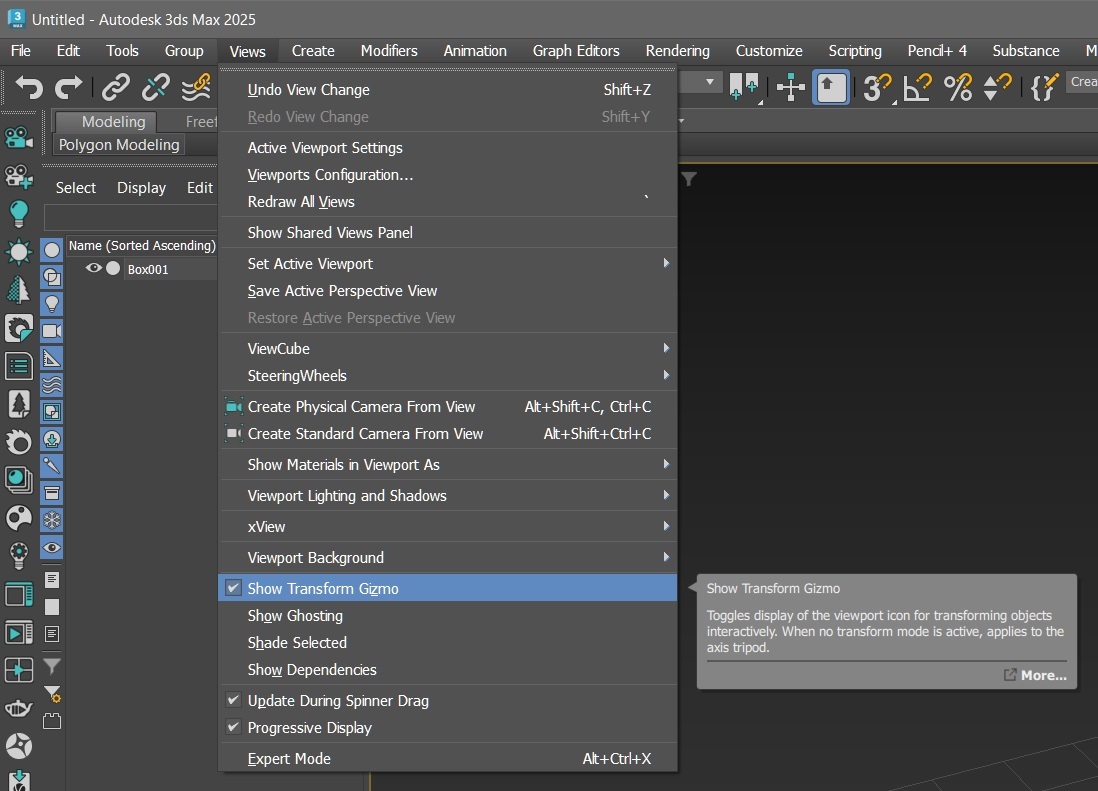Enable the 3D Snaps Toggle
The height and width of the screenshot is (791, 1098).
click(877, 88)
